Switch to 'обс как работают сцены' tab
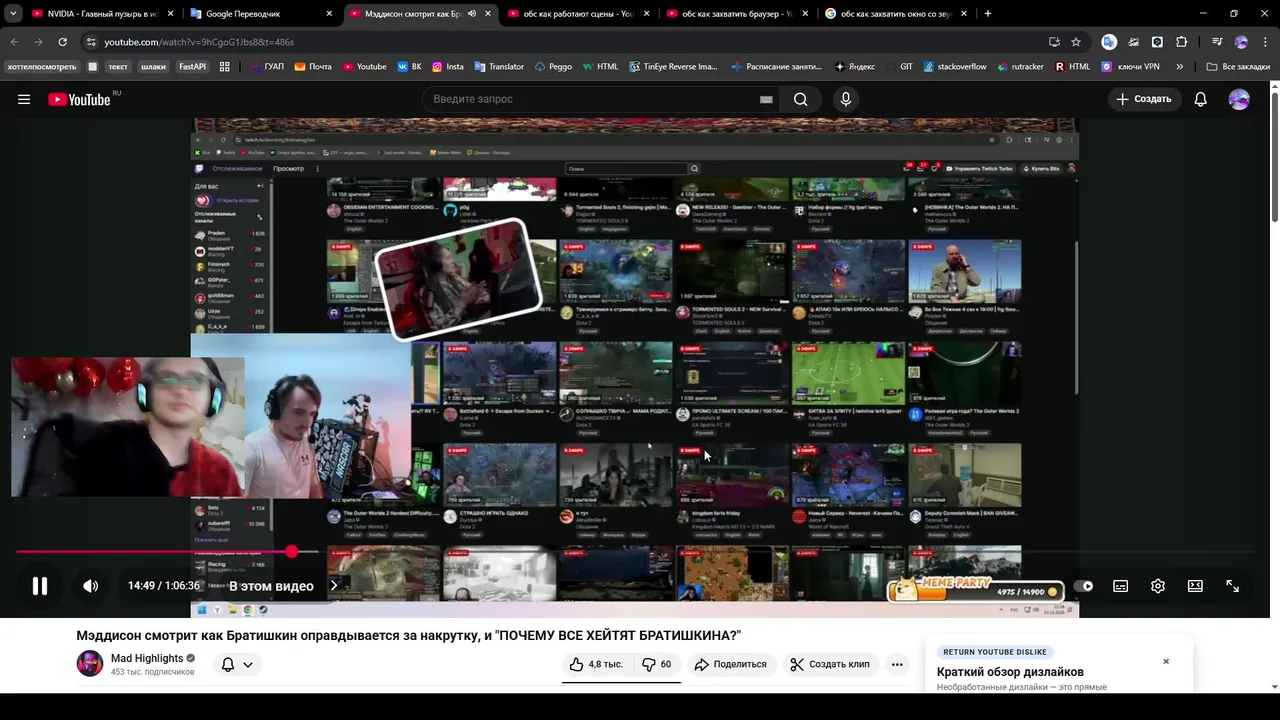1280x720 pixels. coord(578,14)
